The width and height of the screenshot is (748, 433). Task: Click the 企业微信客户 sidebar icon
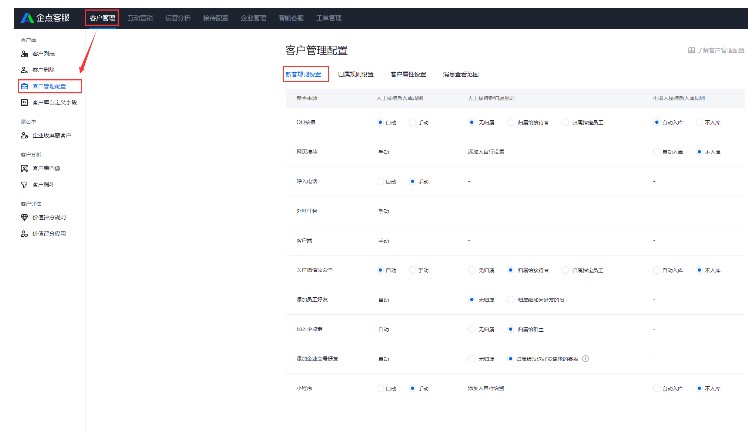point(24,135)
